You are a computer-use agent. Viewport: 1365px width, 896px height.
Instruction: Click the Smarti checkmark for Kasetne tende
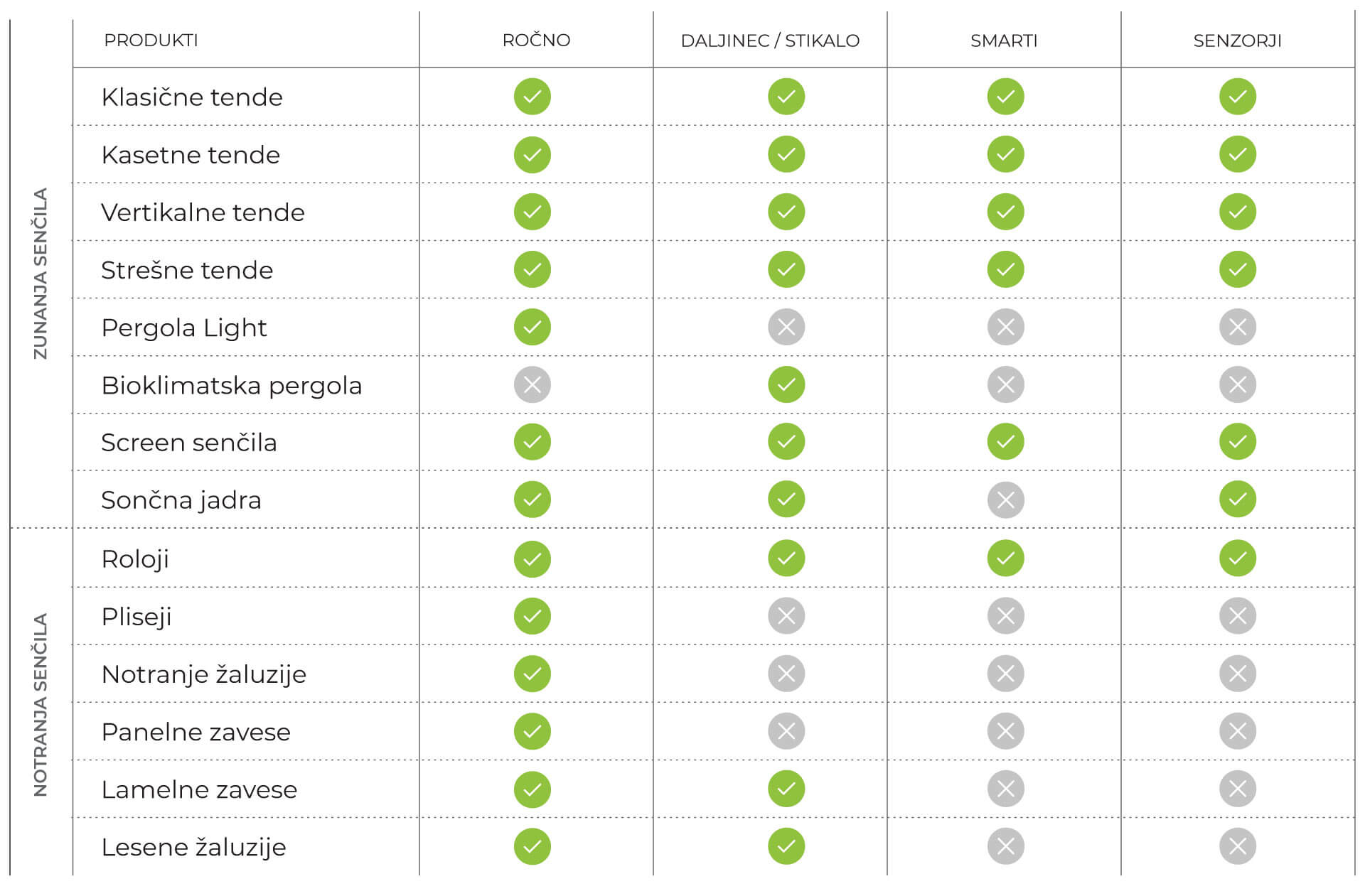[x=1005, y=154]
